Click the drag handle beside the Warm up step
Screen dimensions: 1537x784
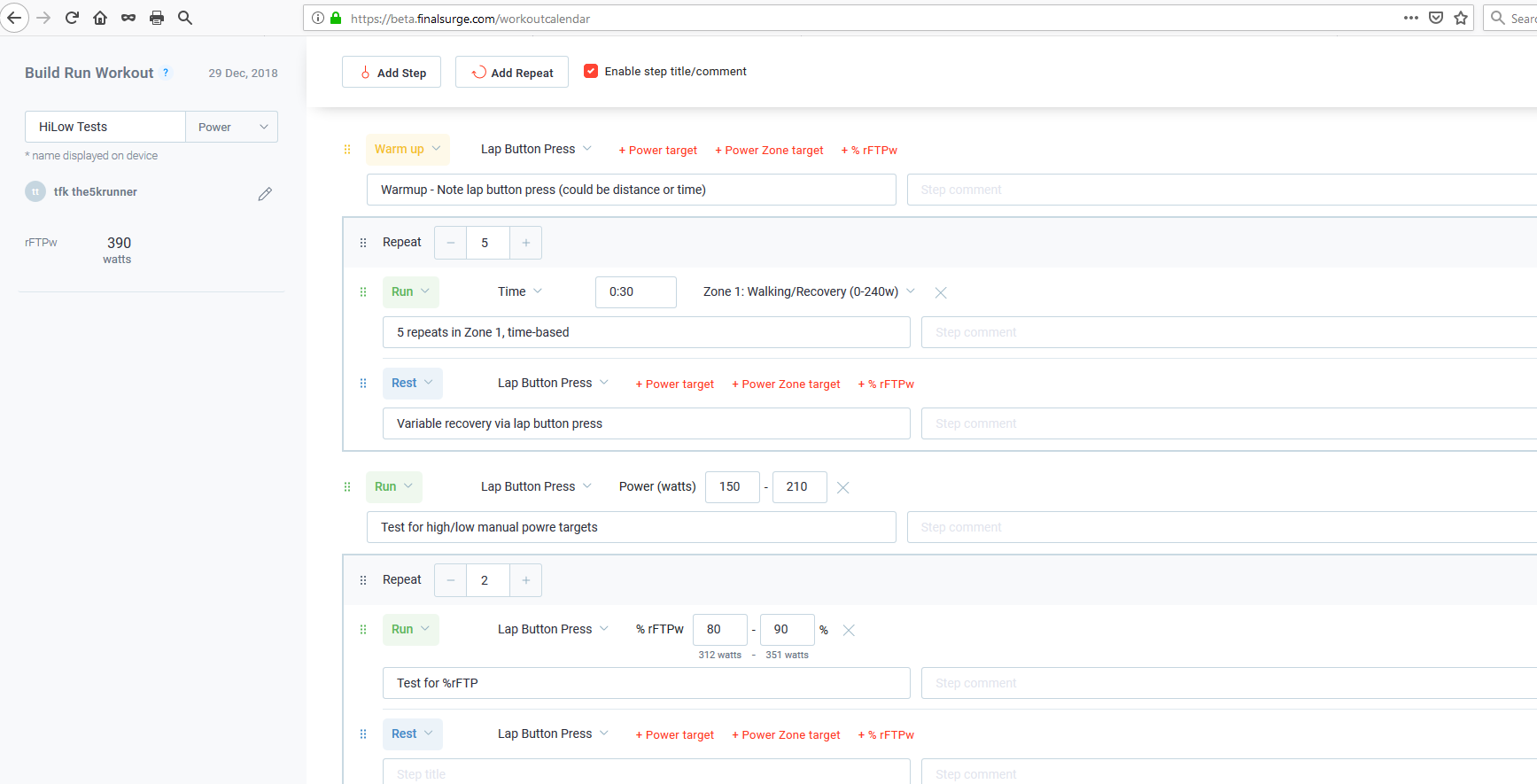pos(347,150)
